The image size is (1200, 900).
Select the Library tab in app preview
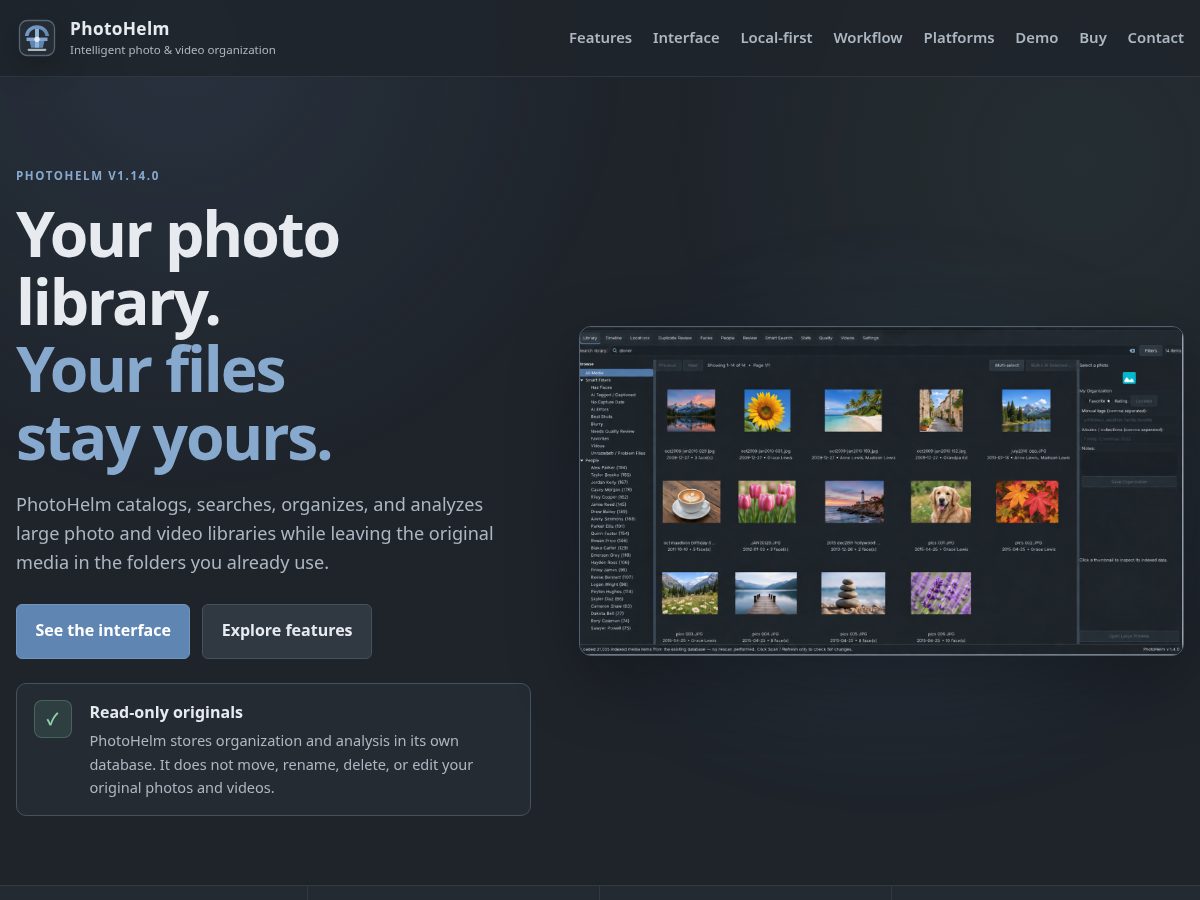590,338
